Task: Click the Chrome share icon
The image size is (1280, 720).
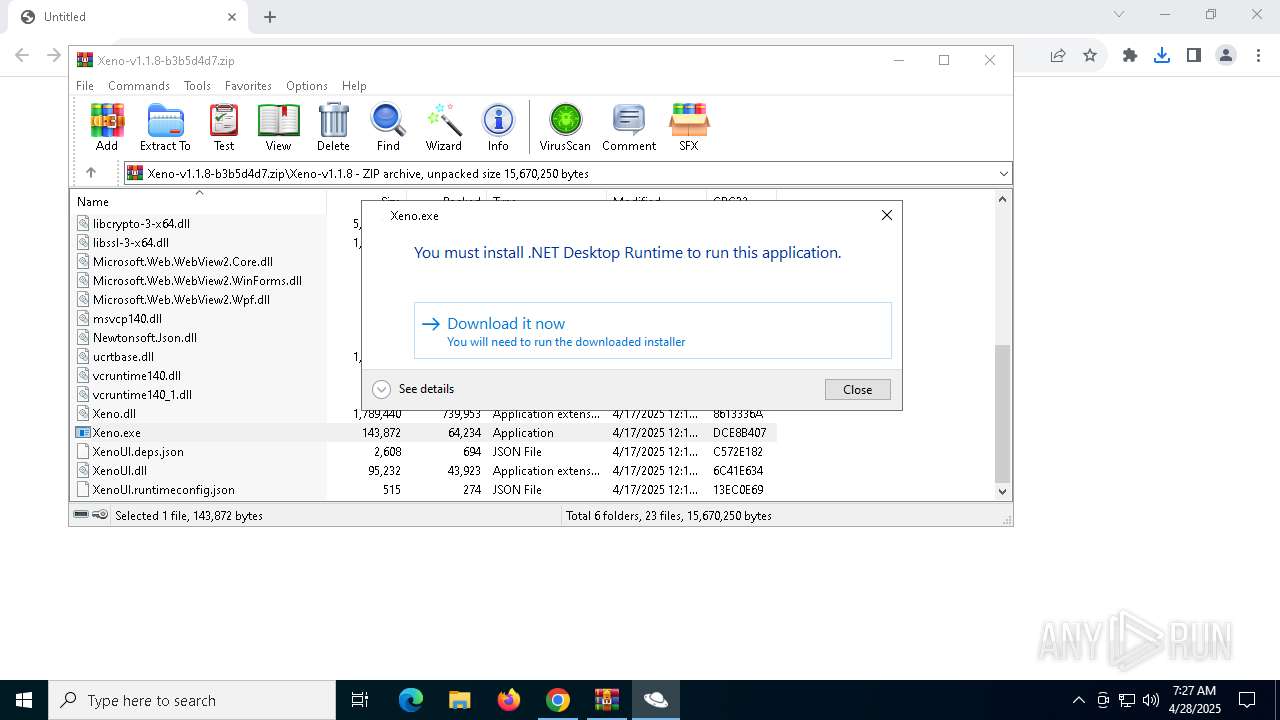Action: point(1057,56)
